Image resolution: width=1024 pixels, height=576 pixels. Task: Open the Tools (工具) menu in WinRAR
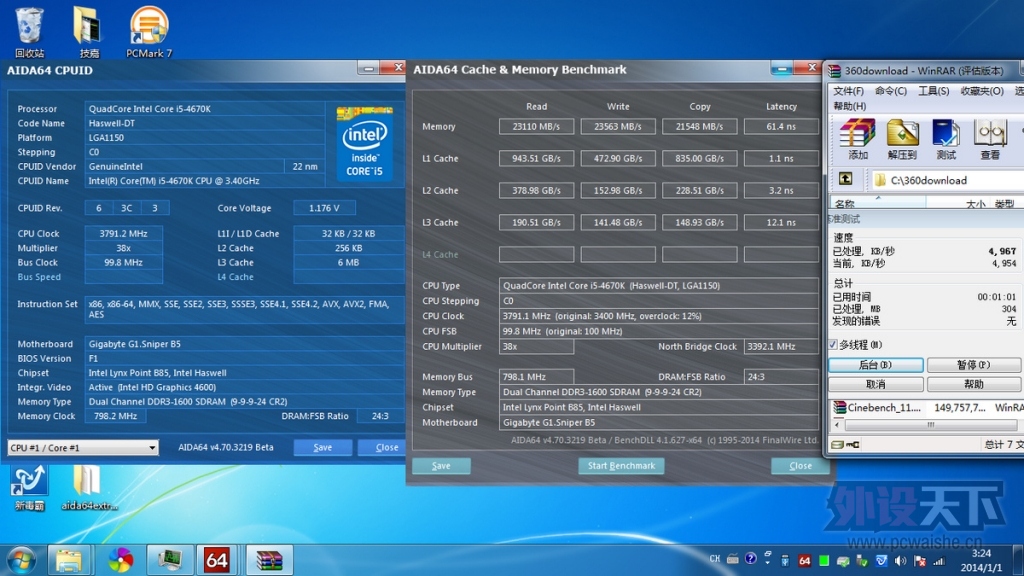click(x=933, y=91)
